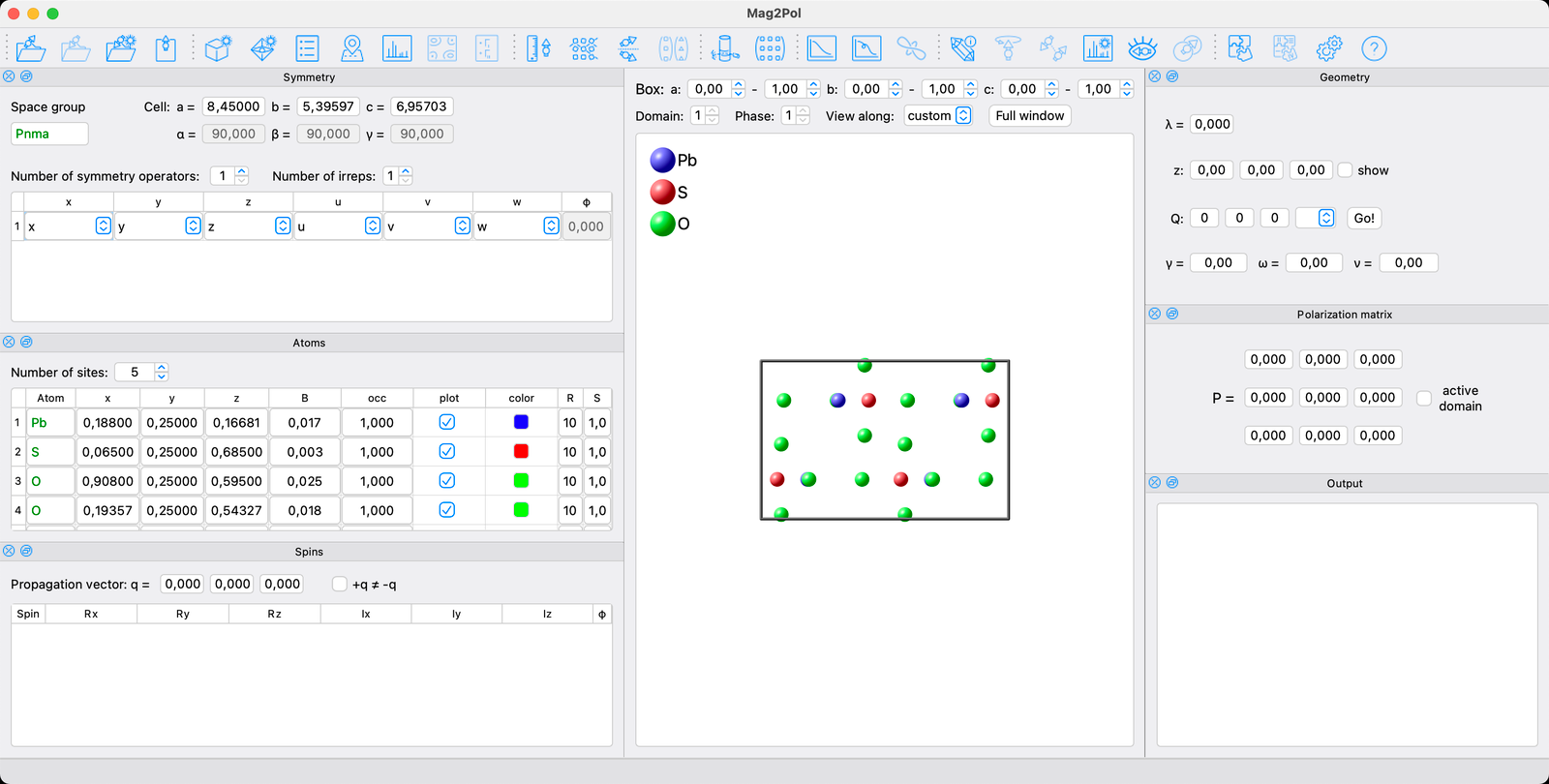Click the ruler with arrow icon

coord(538,48)
